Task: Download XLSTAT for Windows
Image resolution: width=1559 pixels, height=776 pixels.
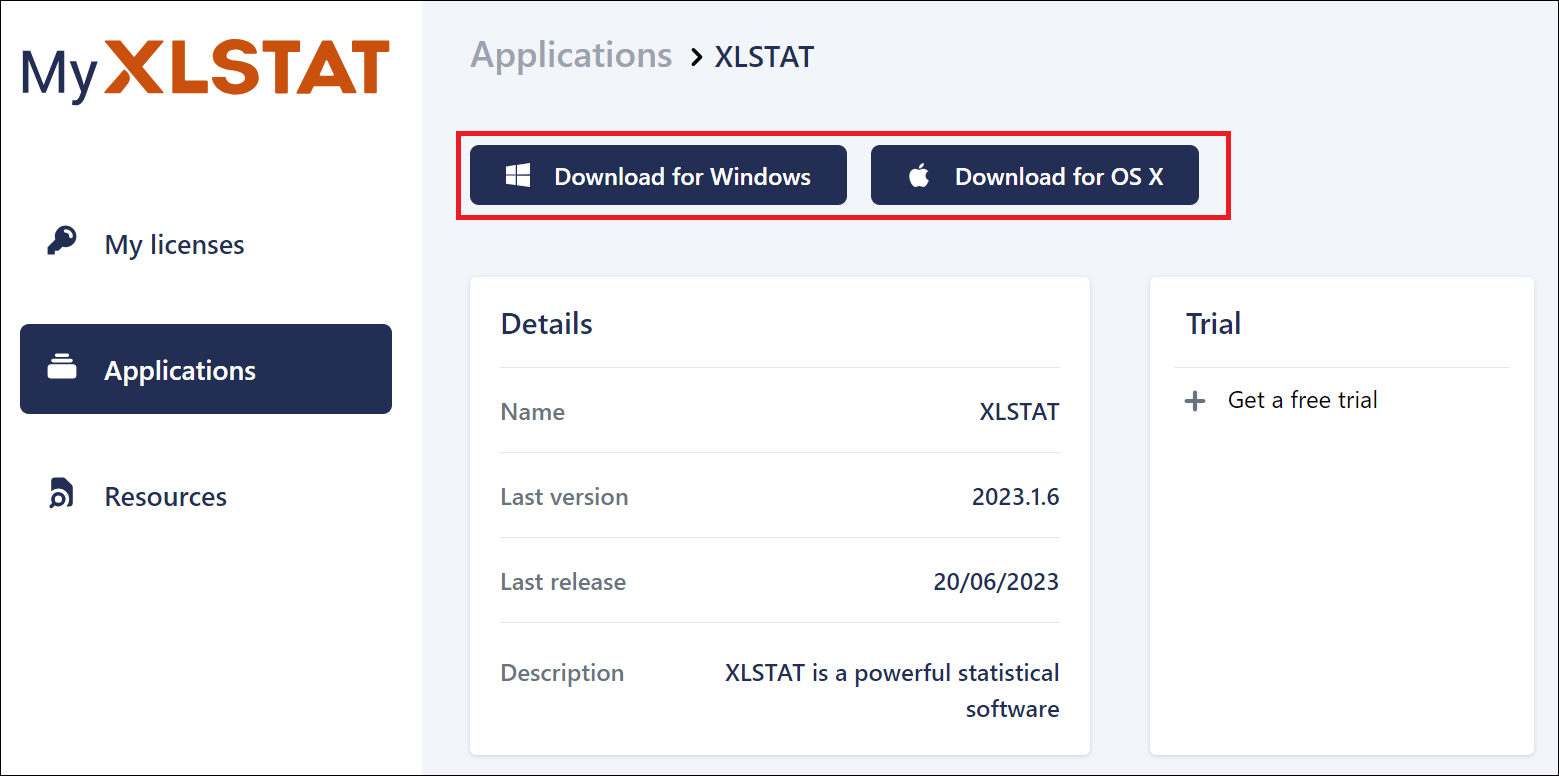Action: pyautogui.click(x=658, y=176)
